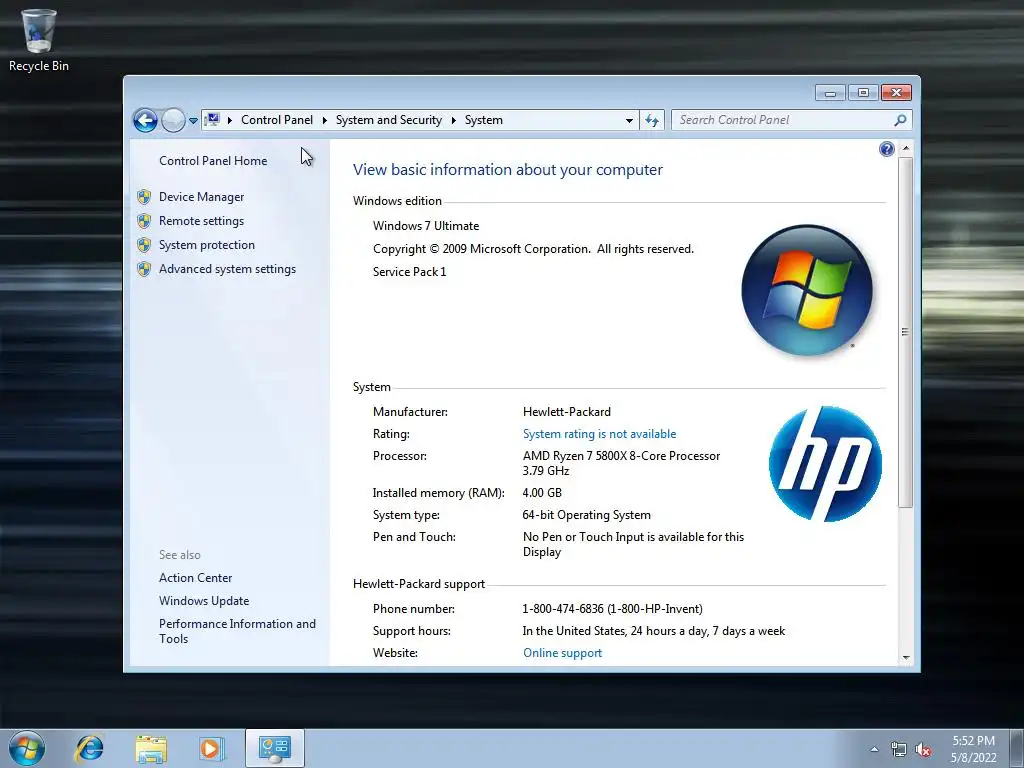This screenshot has width=1024, height=768.
Task: Click the scrollbar down arrow
Action: (906, 658)
